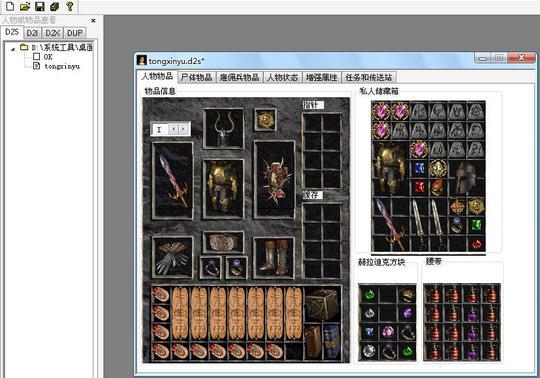Select the equipped horned helmet
Viewport: 540px width, 378px height.
tap(223, 128)
